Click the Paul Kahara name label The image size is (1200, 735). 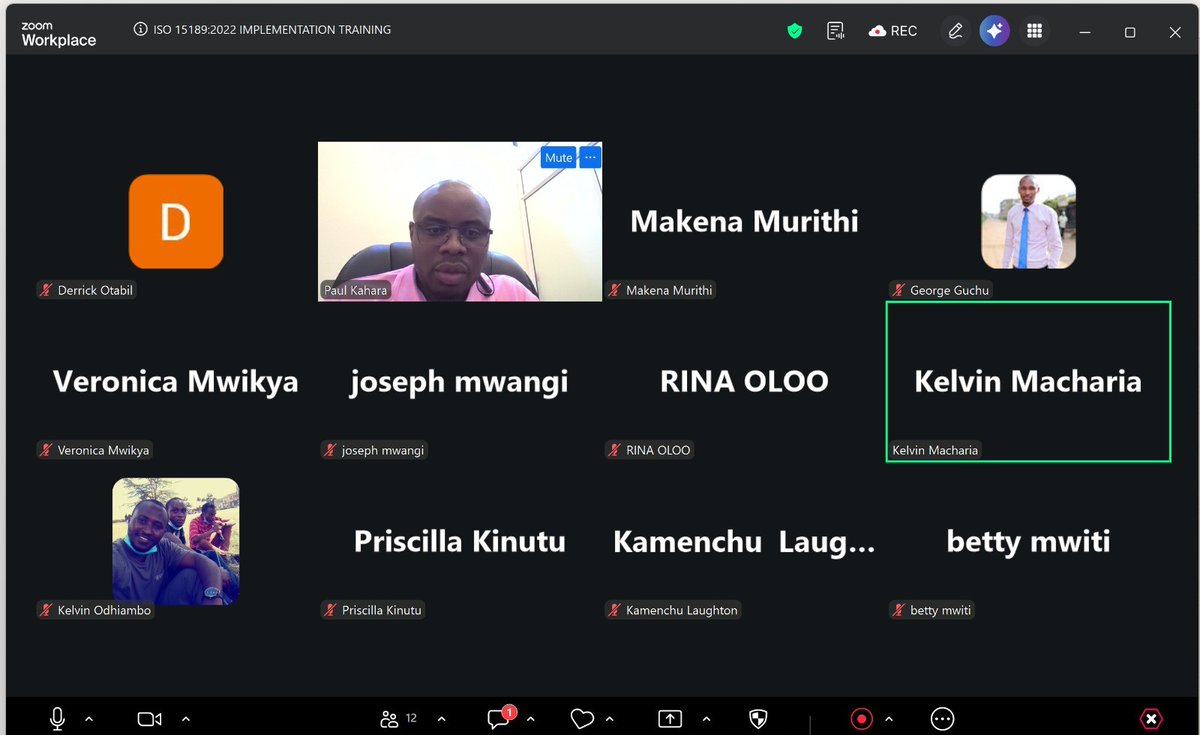click(355, 290)
